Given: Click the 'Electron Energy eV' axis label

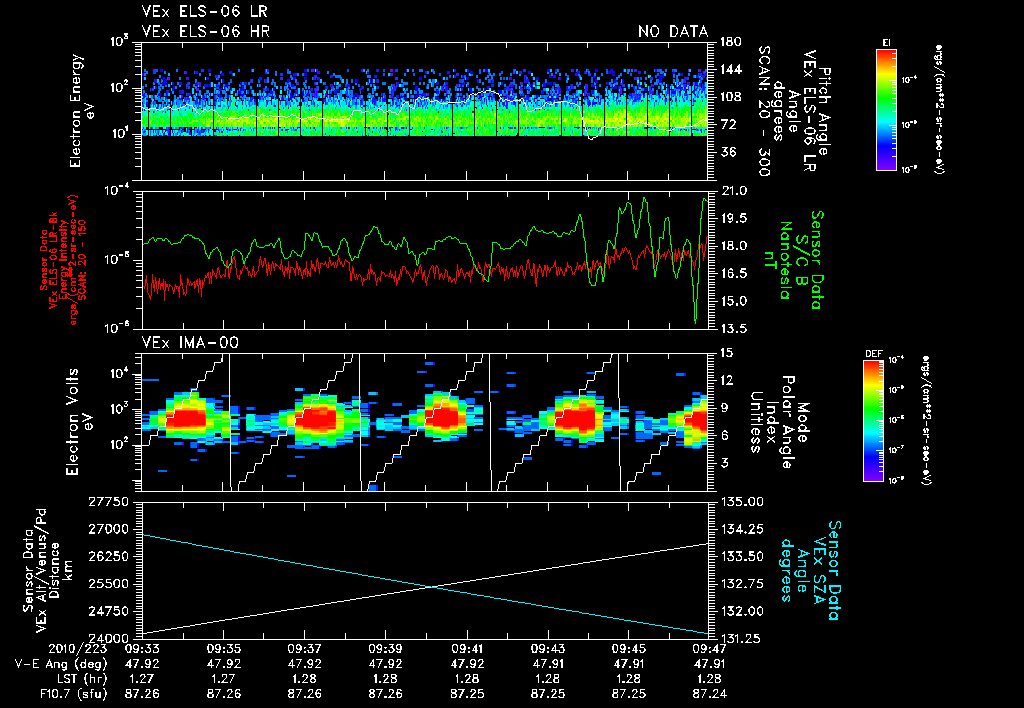Looking at the screenshot, I should tap(82, 111).
